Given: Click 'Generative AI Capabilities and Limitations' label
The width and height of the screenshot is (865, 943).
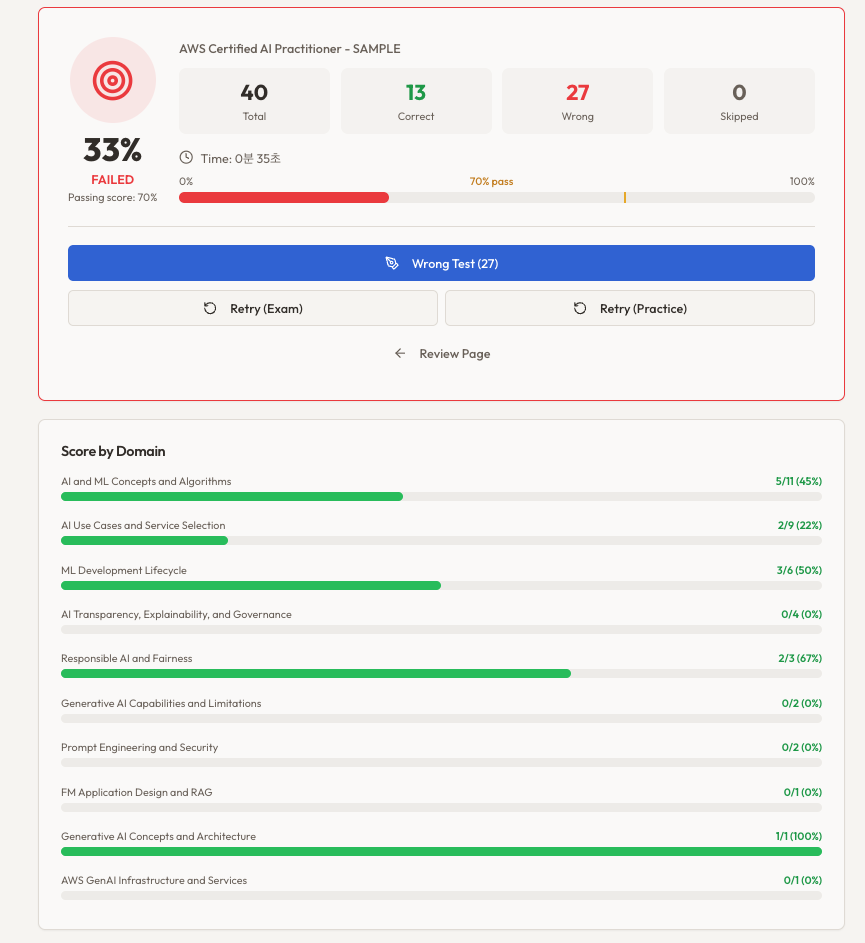Looking at the screenshot, I should tap(161, 704).
